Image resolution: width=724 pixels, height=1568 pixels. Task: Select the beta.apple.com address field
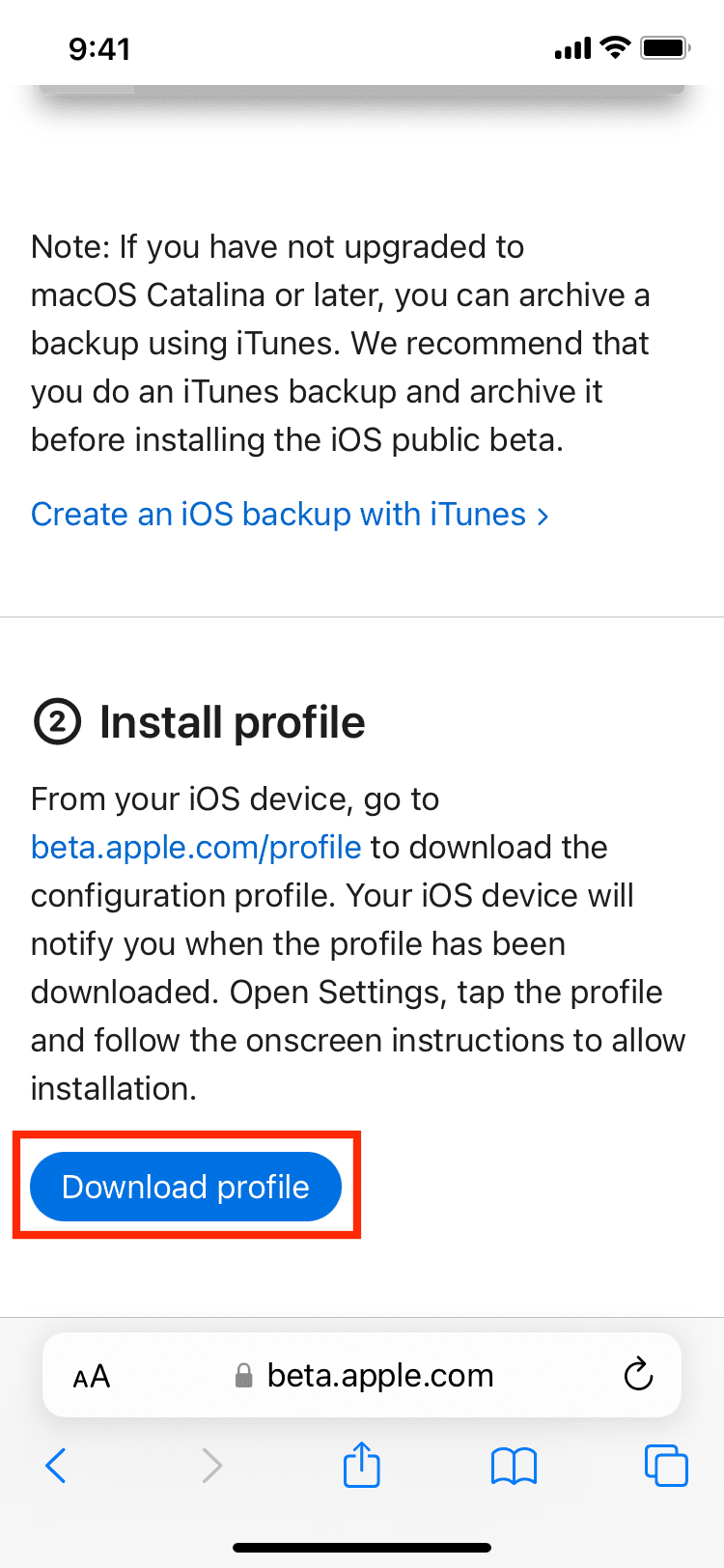[380, 1375]
